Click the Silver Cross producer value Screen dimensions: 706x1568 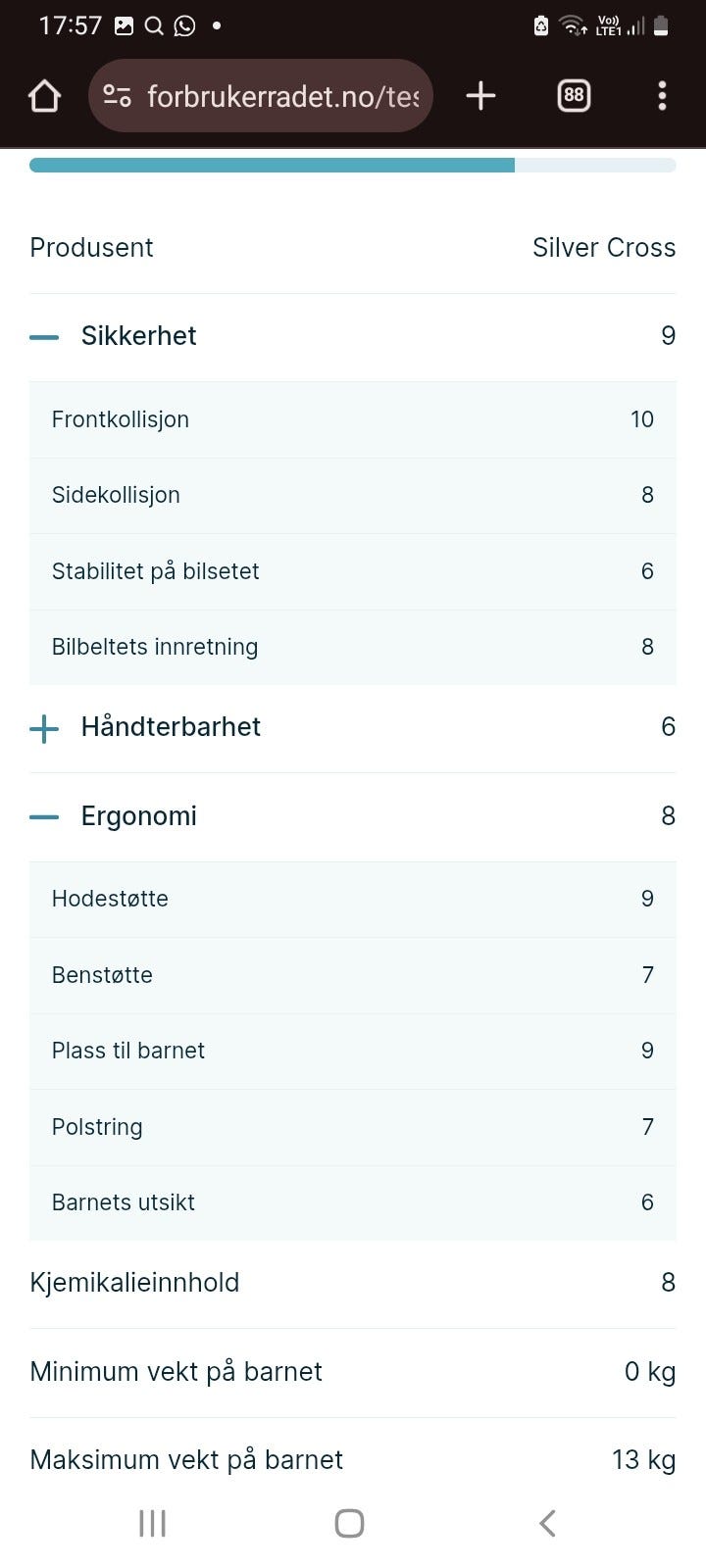[x=604, y=248]
